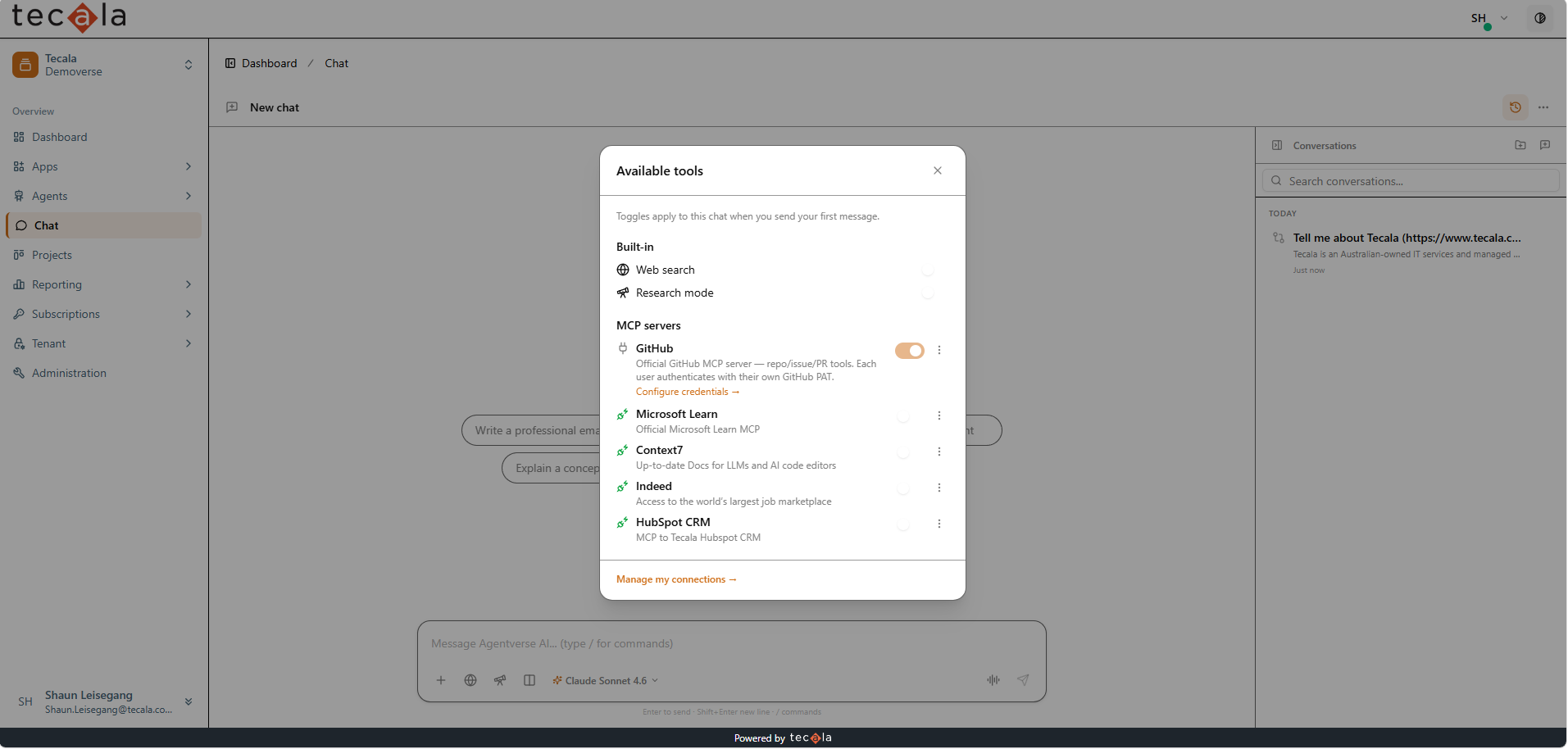Disable the GitHub MCP server toggle

909,351
